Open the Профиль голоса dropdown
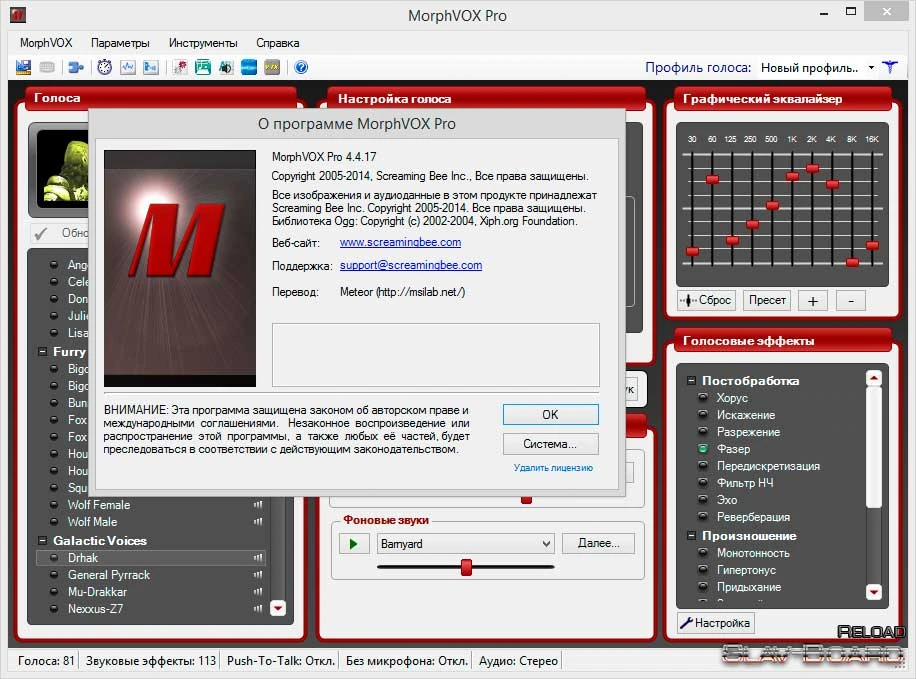The image size is (916, 679). [871, 68]
